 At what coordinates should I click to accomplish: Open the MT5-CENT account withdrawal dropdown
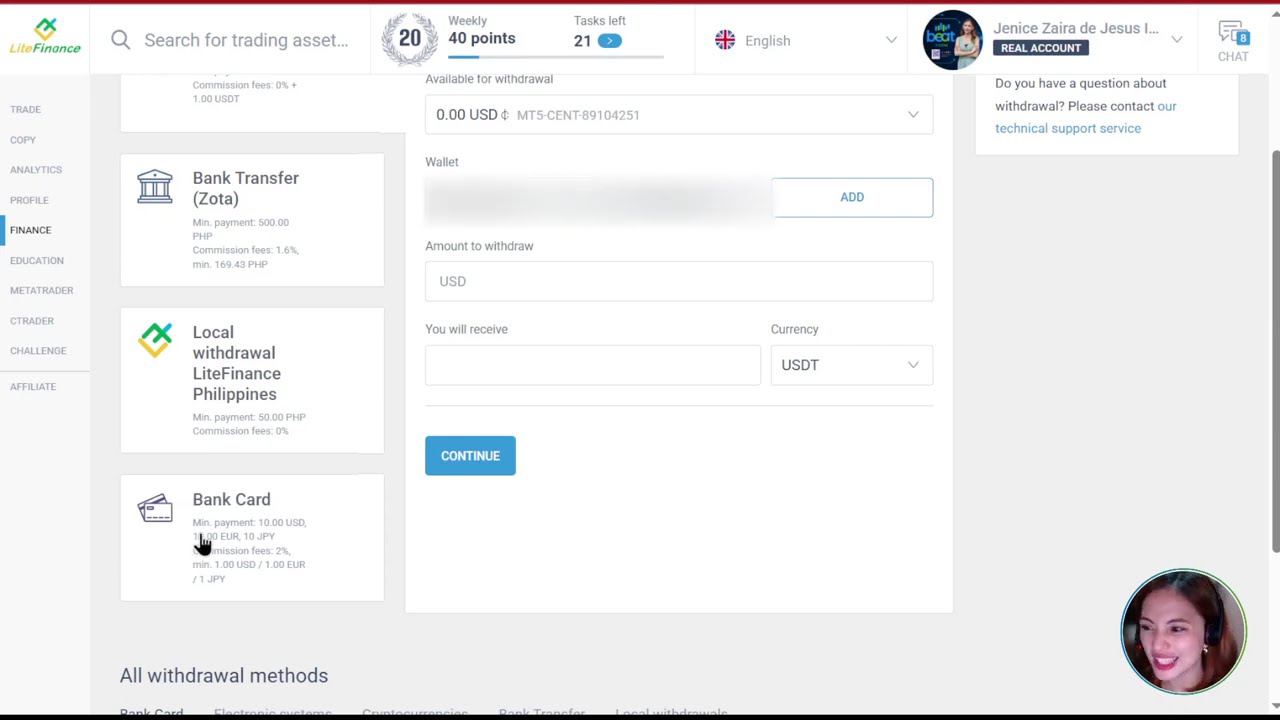679,115
